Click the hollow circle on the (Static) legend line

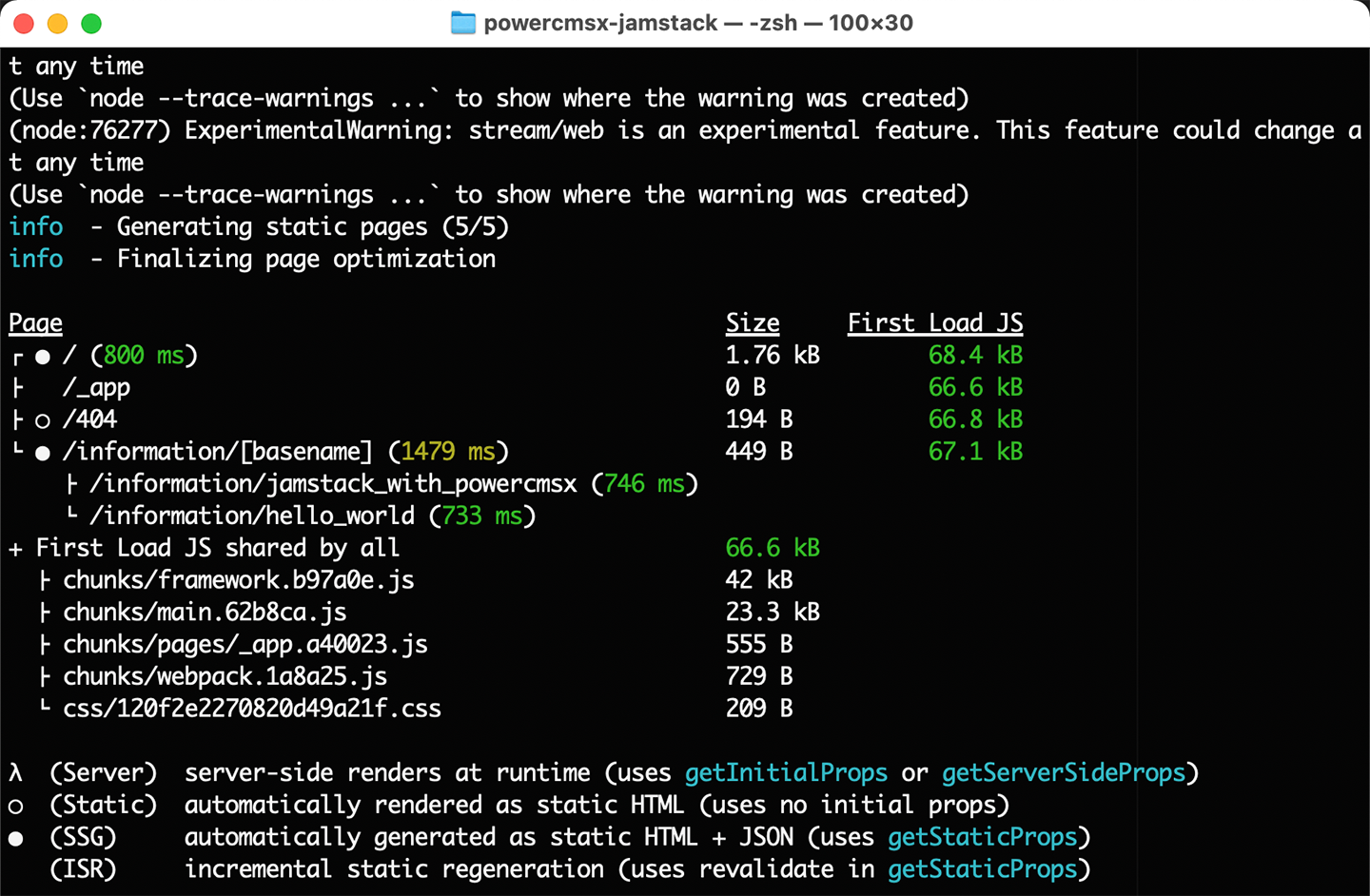16,806
